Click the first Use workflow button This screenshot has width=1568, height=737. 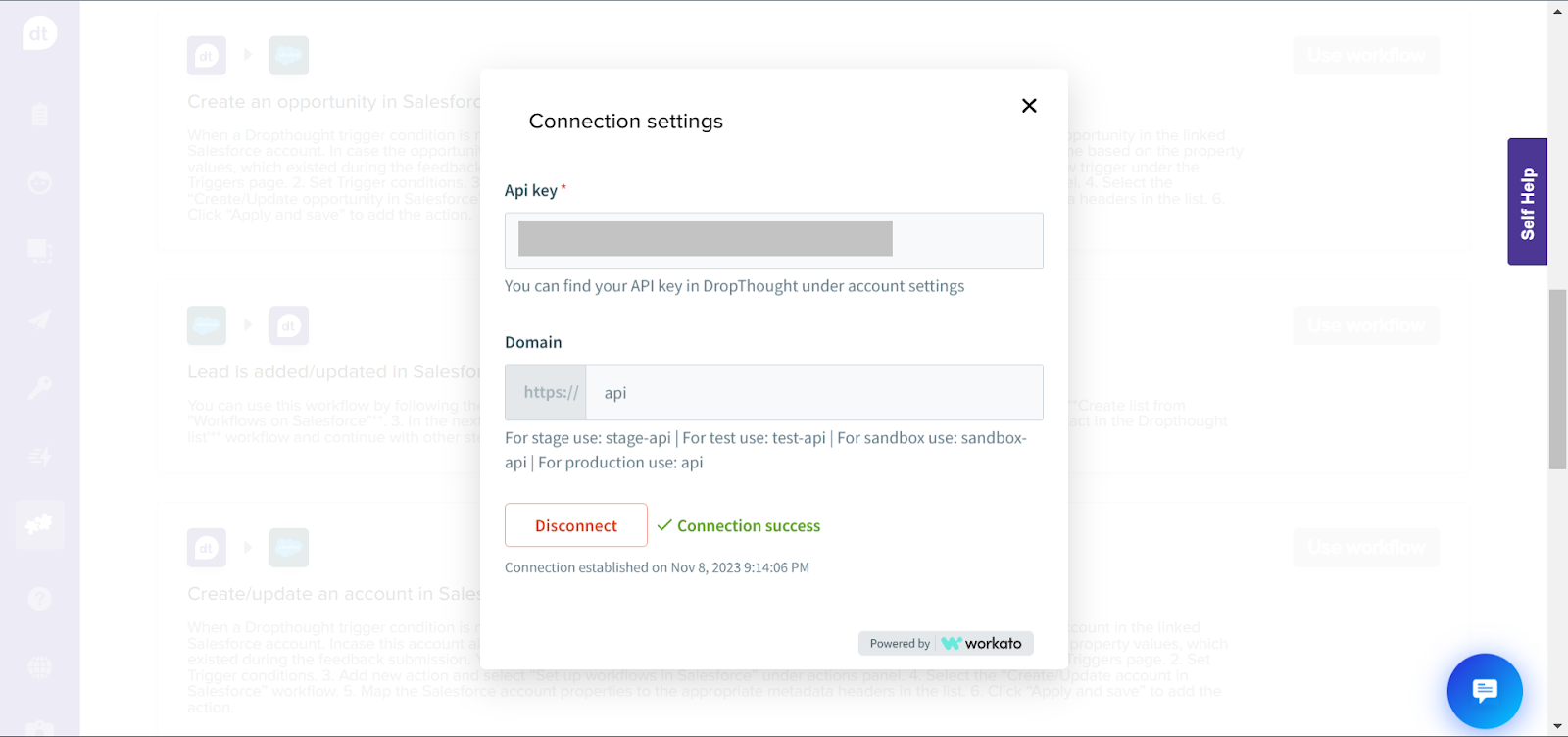1366,56
